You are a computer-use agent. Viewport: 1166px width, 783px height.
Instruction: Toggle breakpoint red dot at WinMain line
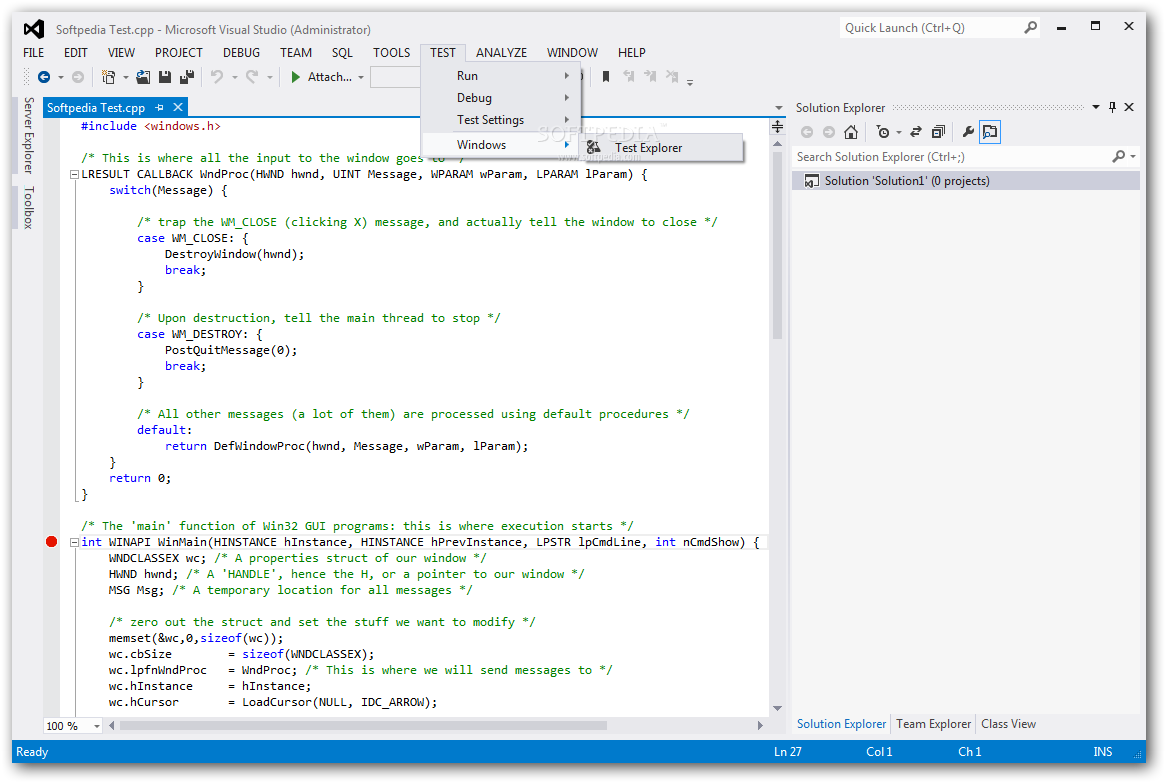(x=51, y=541)
